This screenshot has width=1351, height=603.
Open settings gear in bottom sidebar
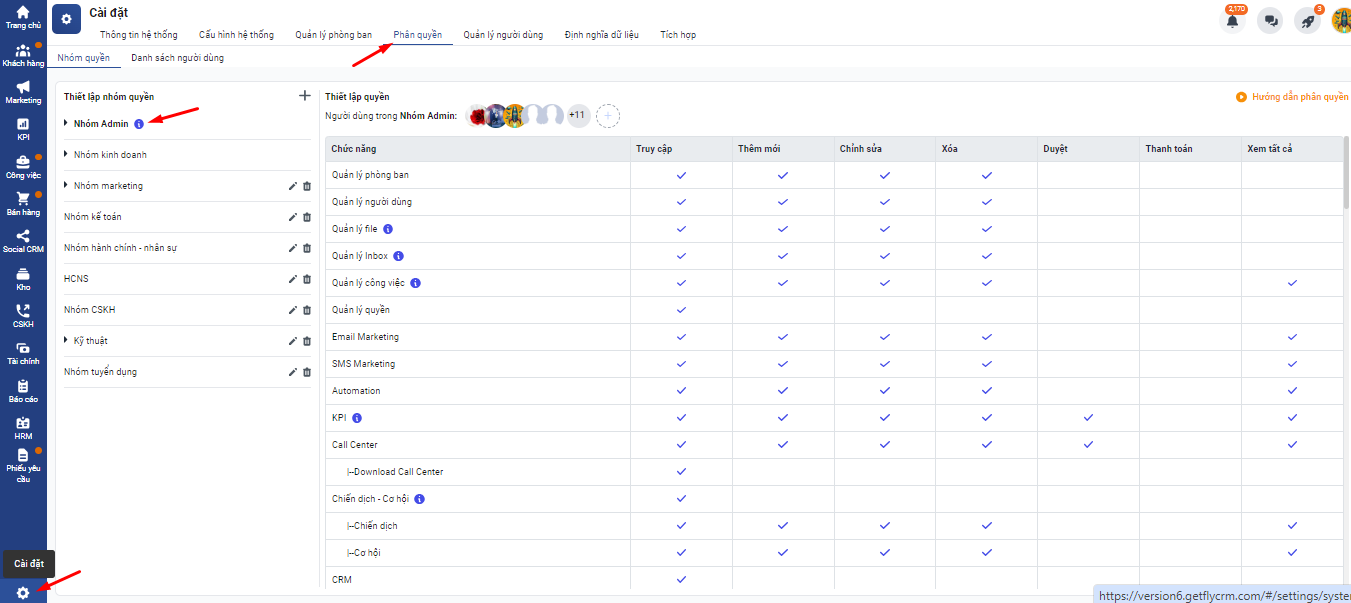click(23, 593)
